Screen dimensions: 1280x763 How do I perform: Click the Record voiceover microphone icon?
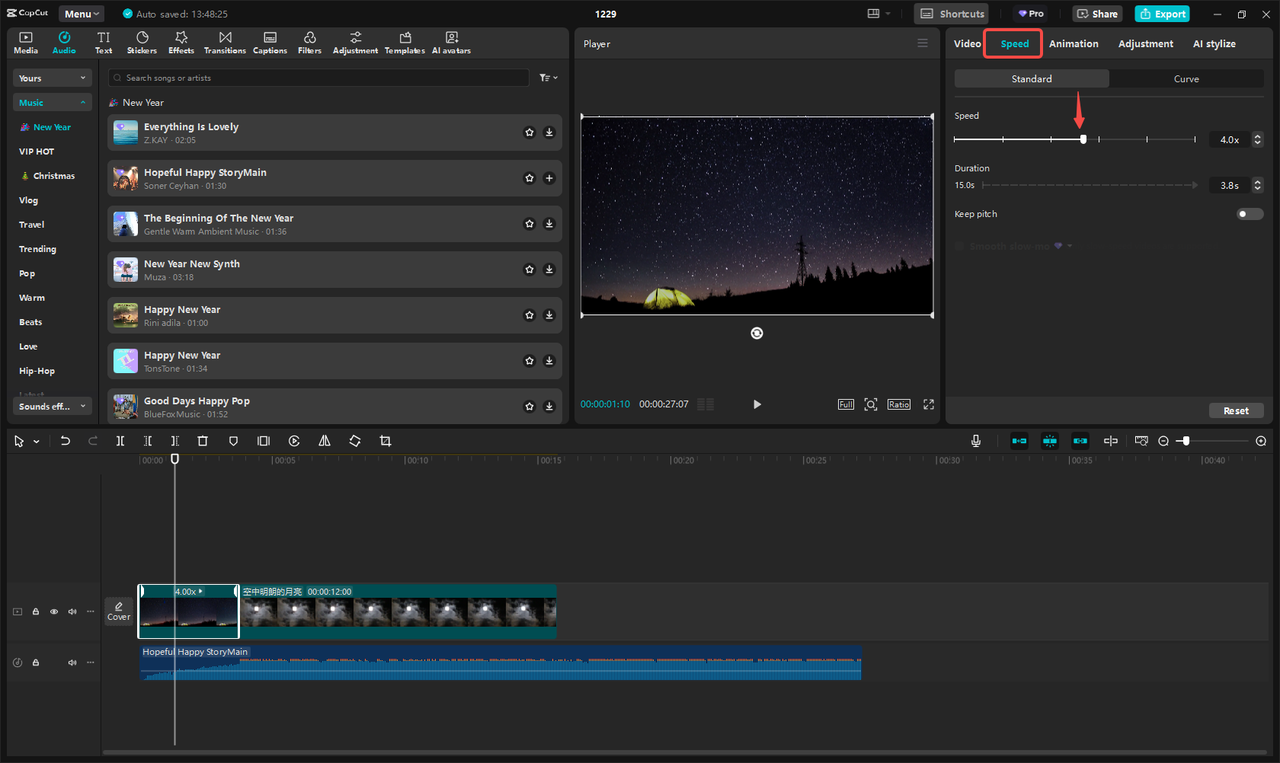(x=976, y=440)
